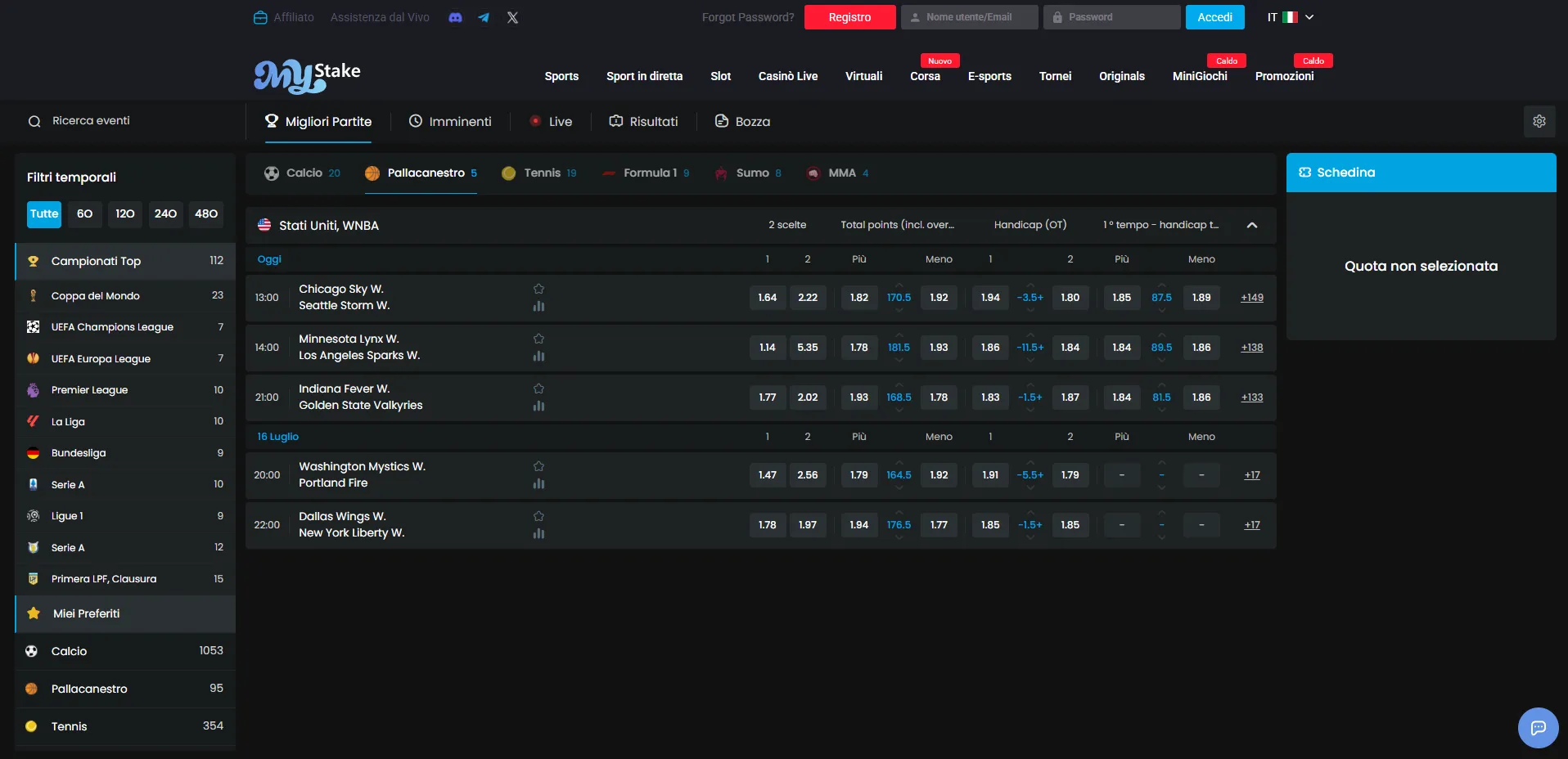Open the IT language dropdown
Viewport: 1568px width, 759px height.
[x=1290, y=17]
